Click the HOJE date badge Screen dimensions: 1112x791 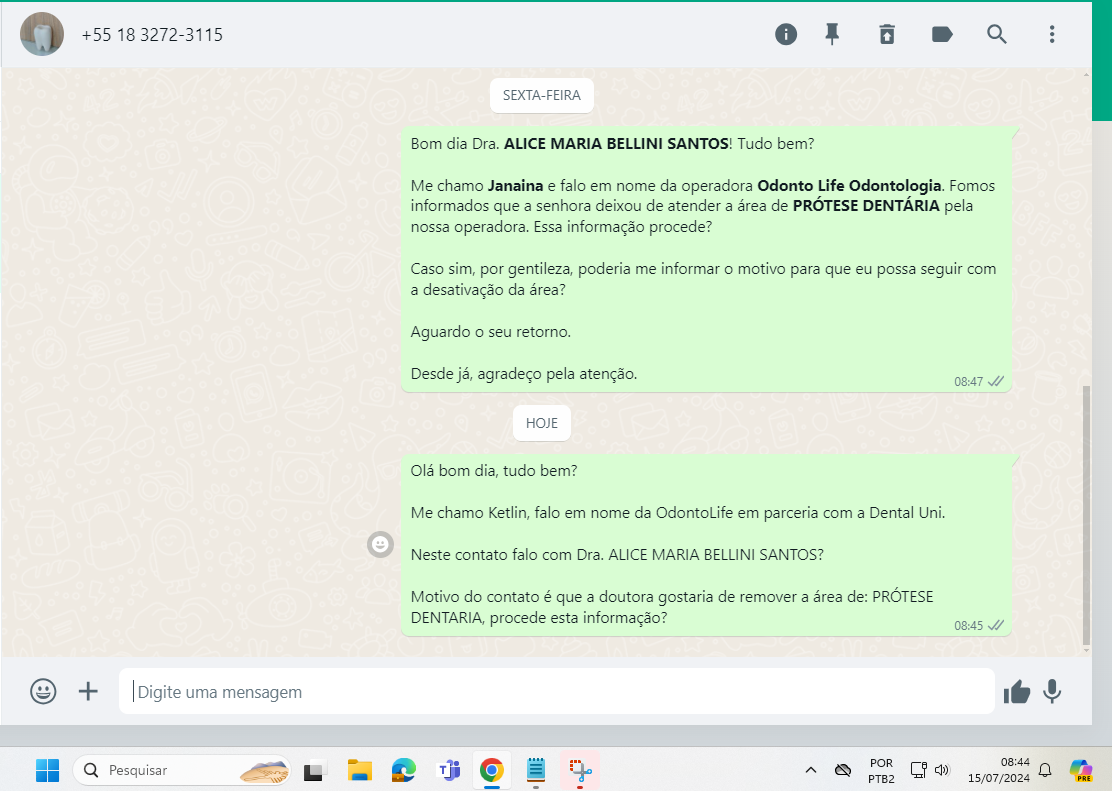(x=542, y=423)
